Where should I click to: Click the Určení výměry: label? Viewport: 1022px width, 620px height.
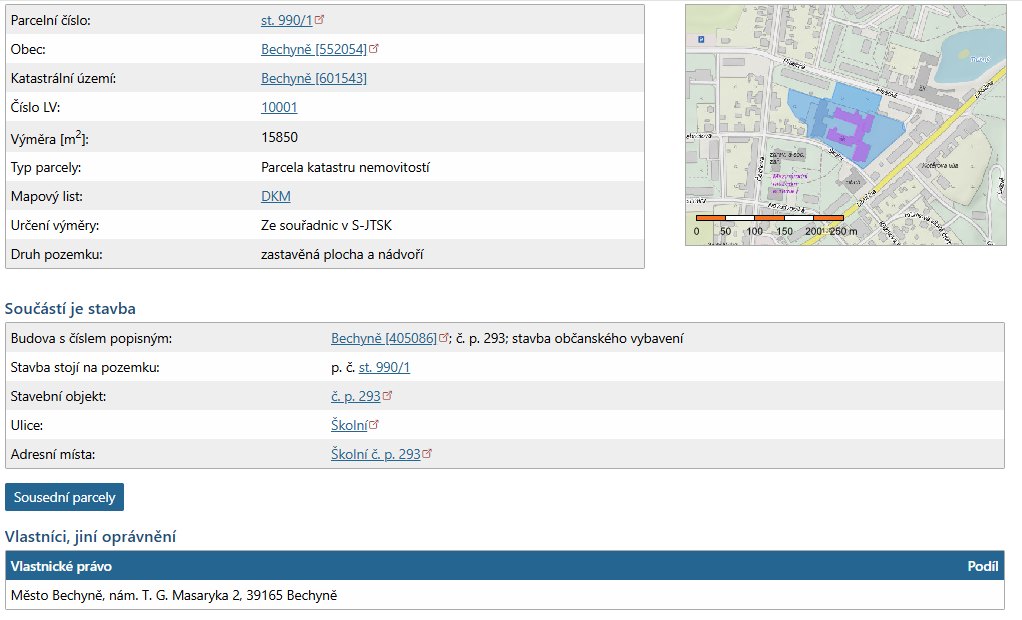[x=55, y=226]
